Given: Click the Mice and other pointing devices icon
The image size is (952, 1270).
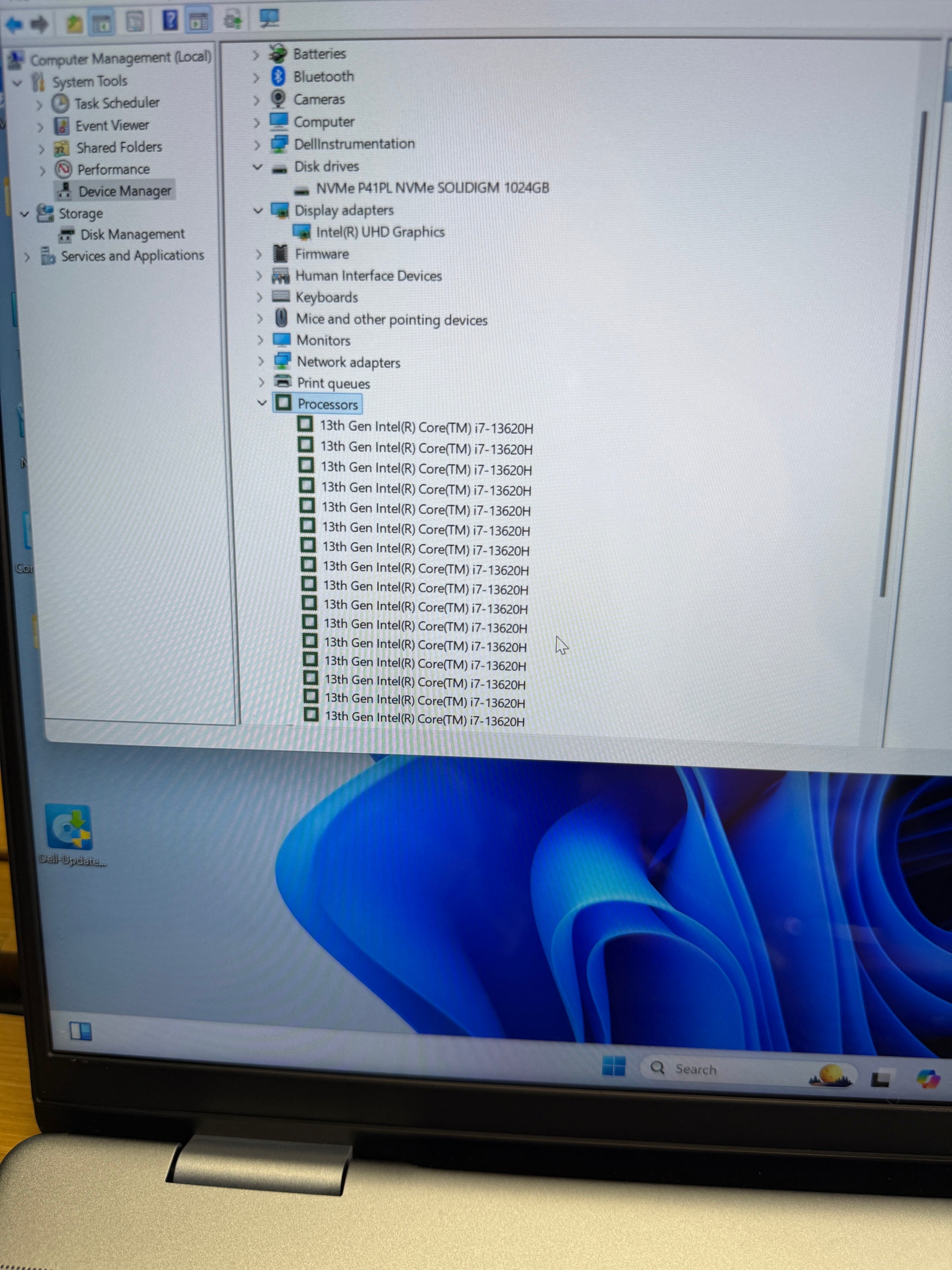Looking at the screenshot, I should click(281, 317).
